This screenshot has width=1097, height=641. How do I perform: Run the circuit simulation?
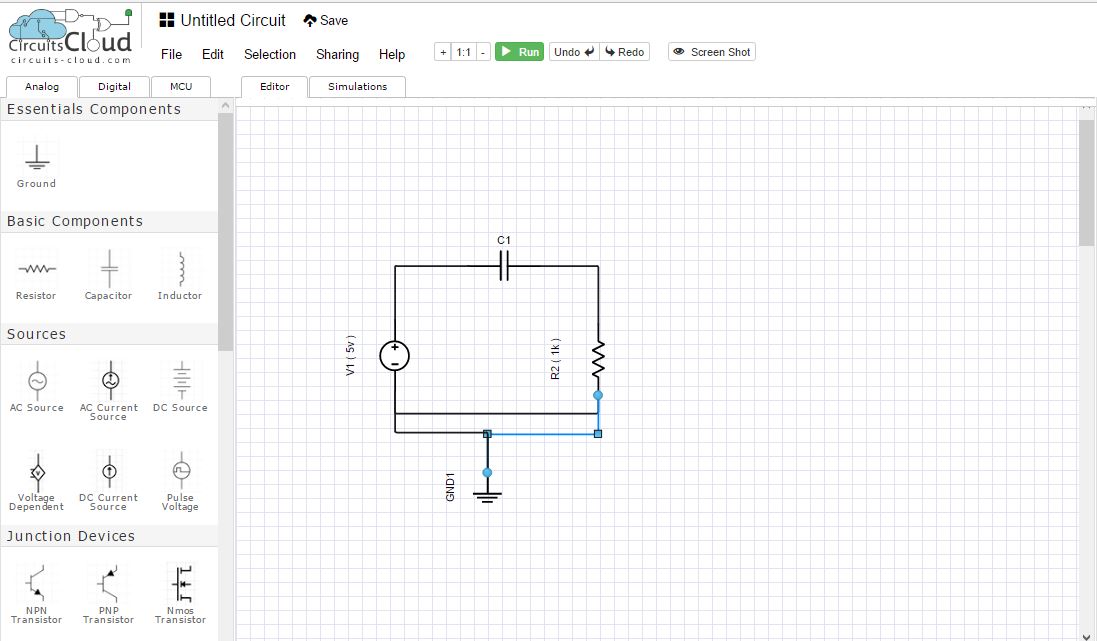point(519,51)
